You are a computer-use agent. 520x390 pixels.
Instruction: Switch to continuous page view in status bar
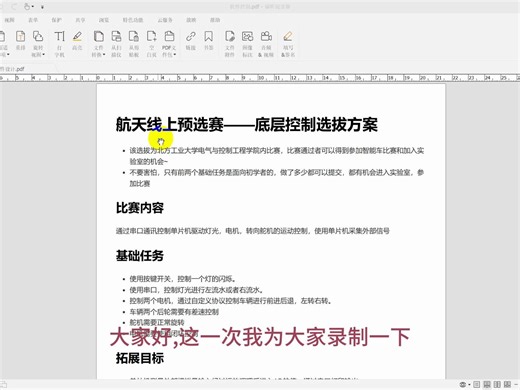[x=487, y=384]
